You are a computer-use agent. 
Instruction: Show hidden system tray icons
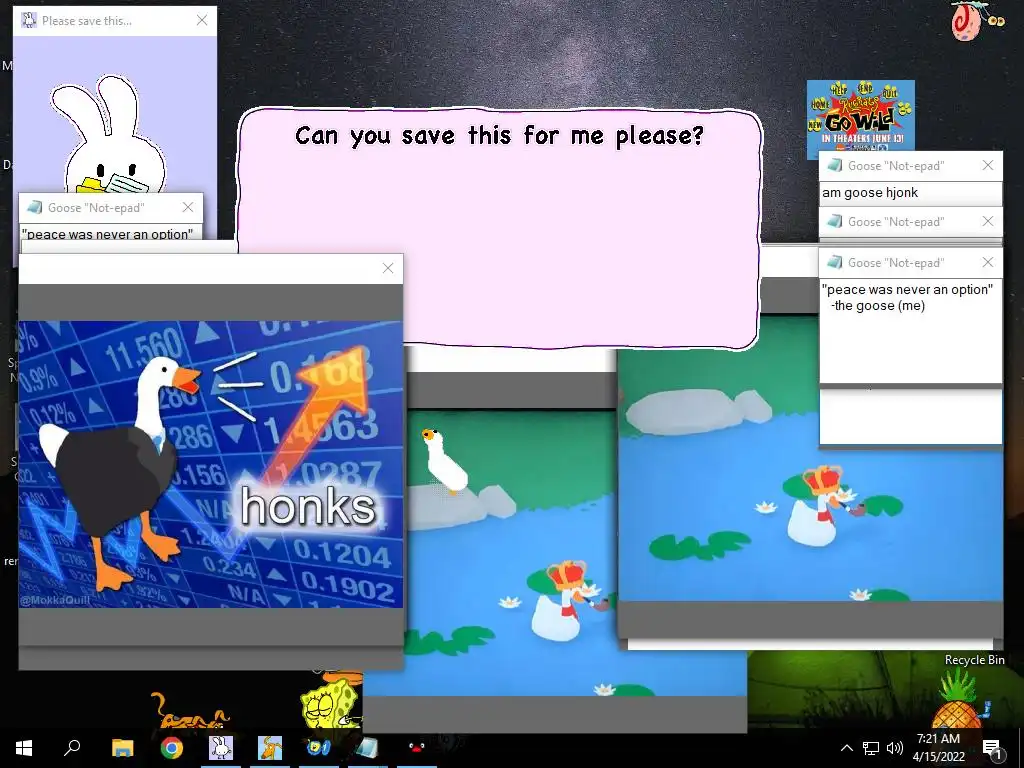(846, 748)
